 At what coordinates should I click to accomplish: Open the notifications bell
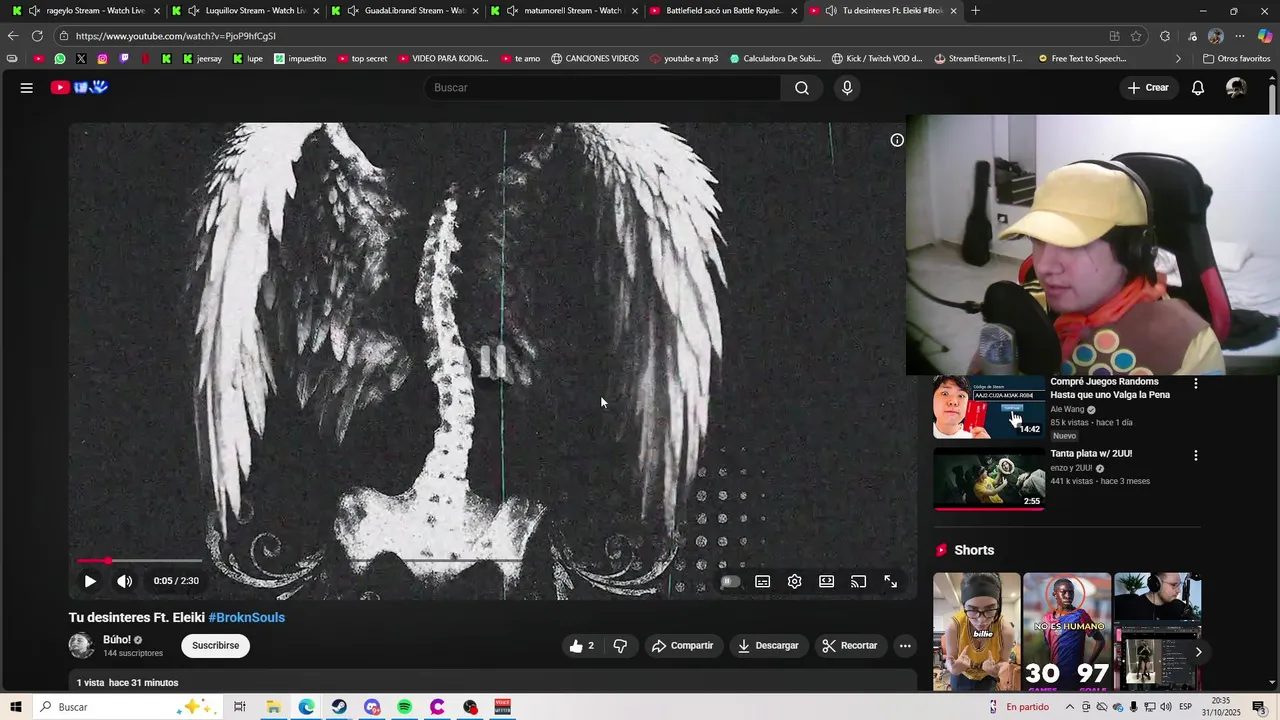pos(1198,88)
